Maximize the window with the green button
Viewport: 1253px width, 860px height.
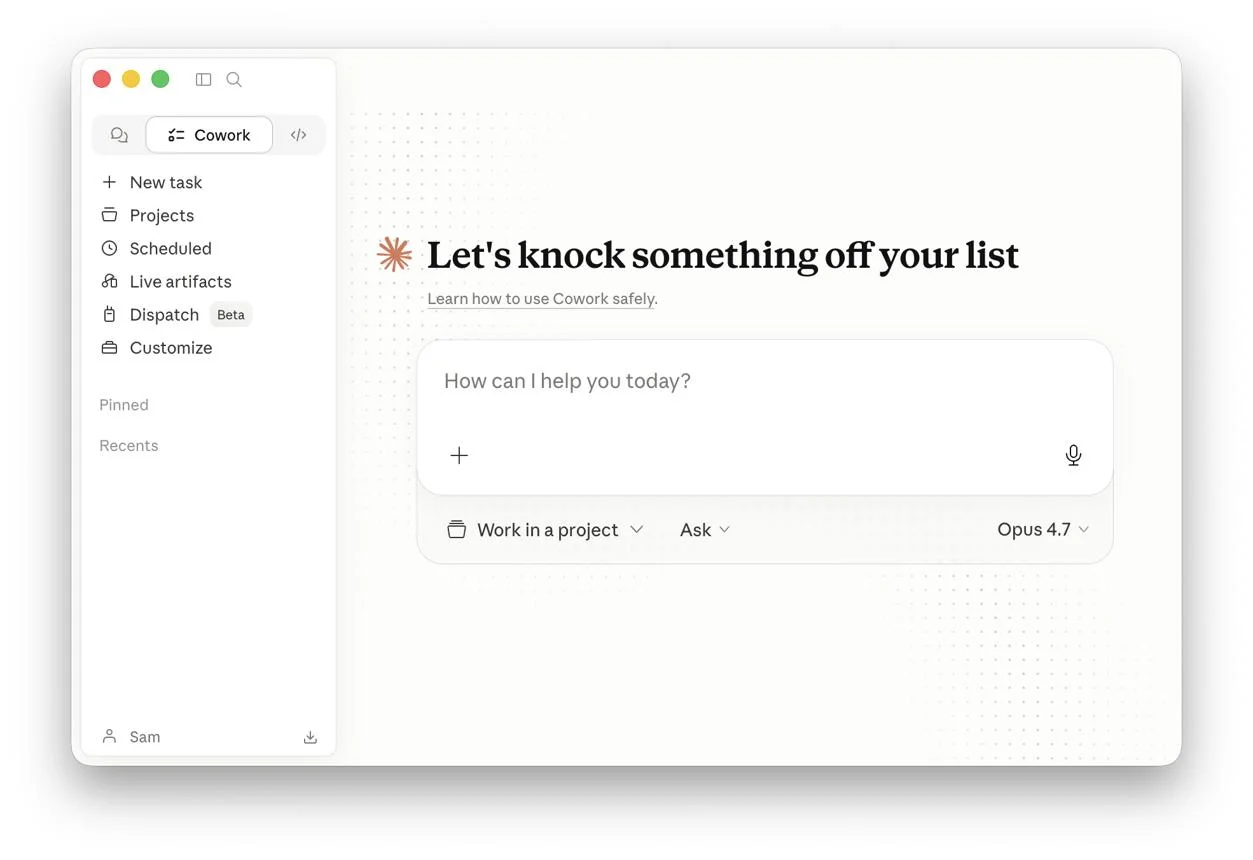tap(160, 79)
